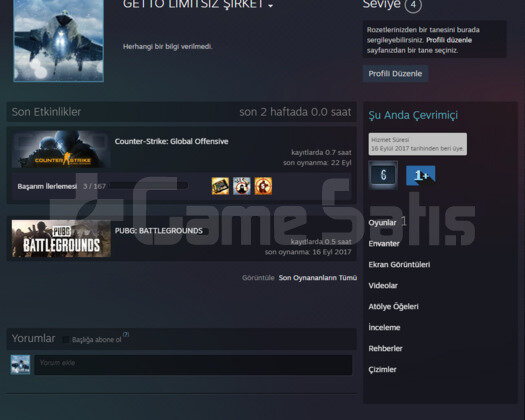Click the games count '1' beside Oyunlar
Screen dimensions: 525x420
coord(403,221)
